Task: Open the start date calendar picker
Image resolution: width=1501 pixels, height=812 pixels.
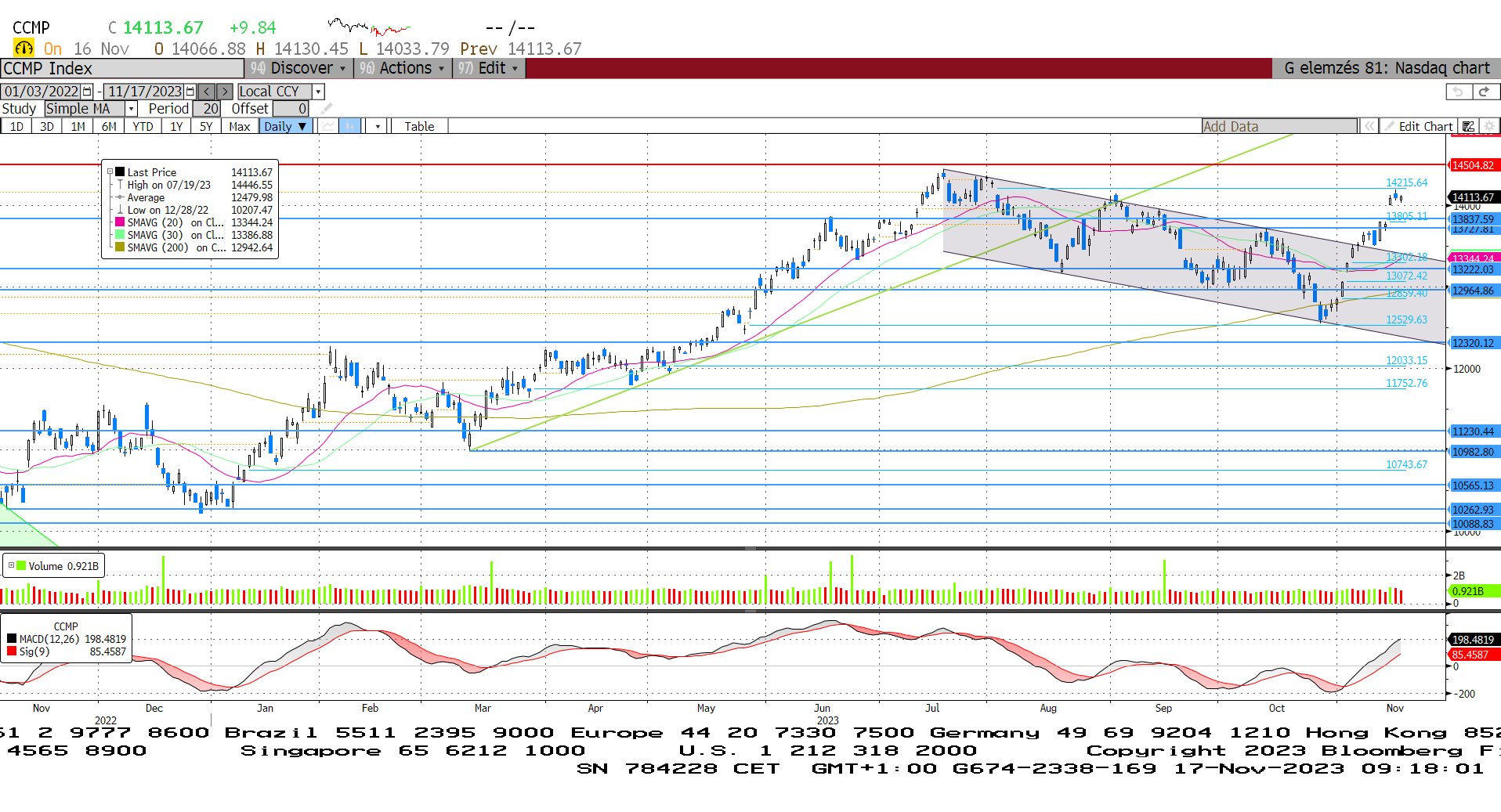Action: (88, 92)
